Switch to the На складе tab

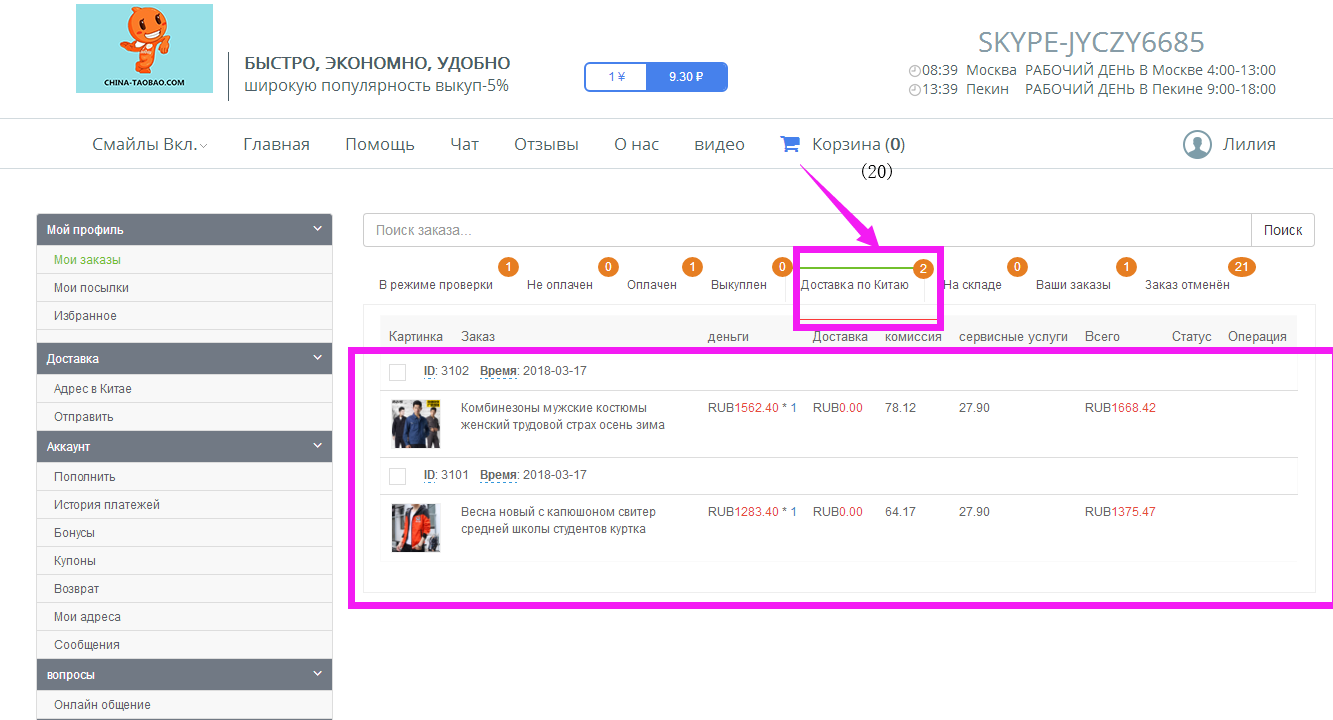972,285
